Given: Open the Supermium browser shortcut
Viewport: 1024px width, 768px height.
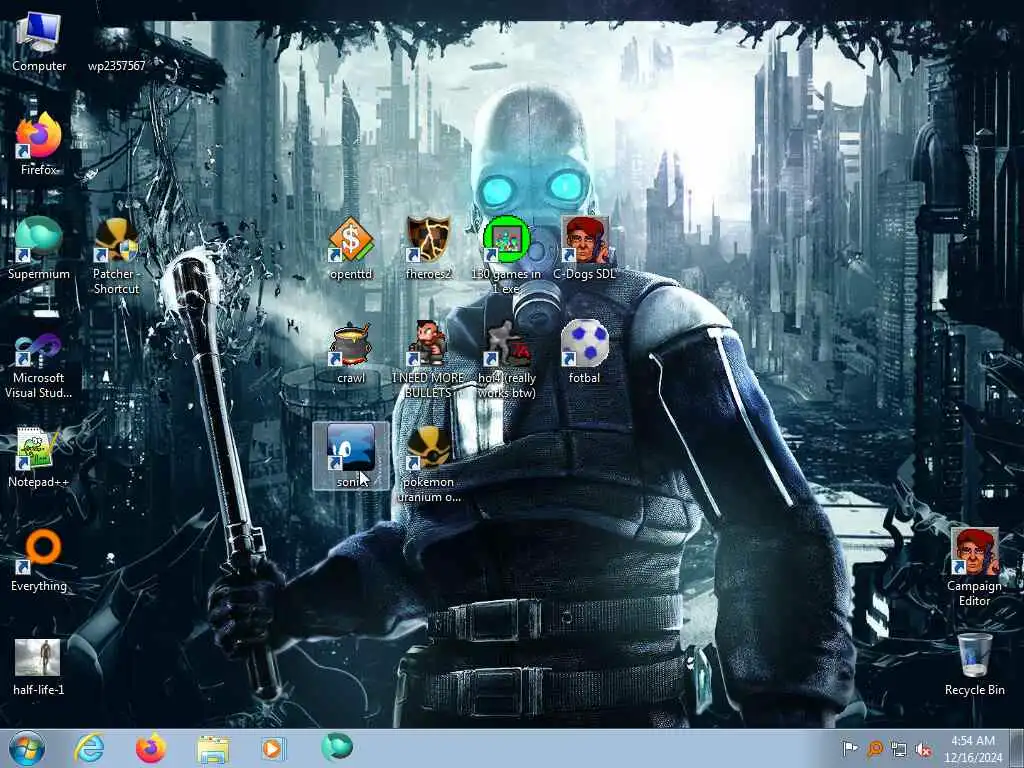Looking at the screenshot, I should click(39, 248).
